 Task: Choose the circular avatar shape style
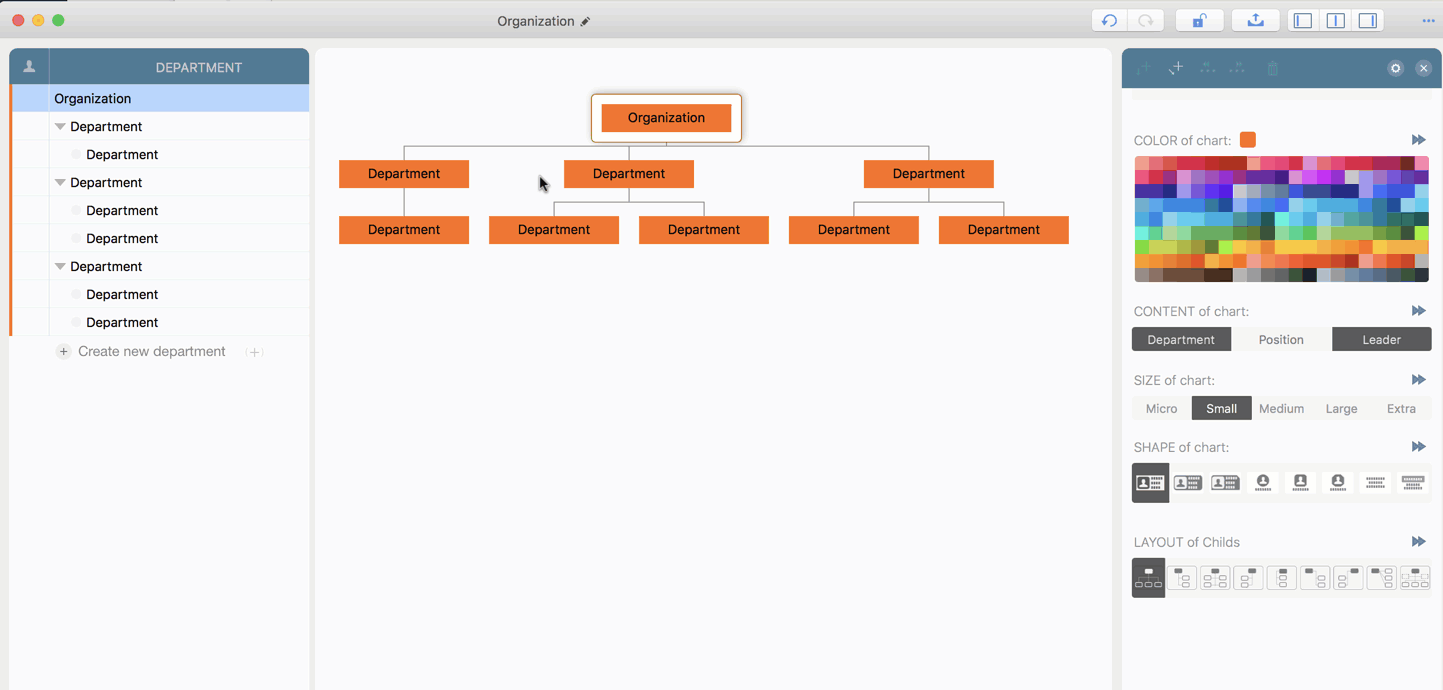pos(1263,483)
